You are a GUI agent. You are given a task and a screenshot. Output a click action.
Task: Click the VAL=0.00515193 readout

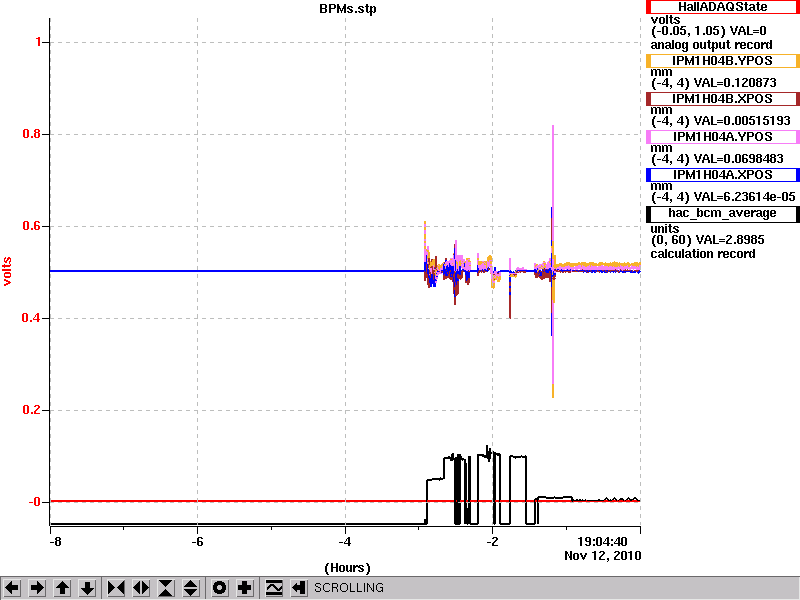point(742,121)
